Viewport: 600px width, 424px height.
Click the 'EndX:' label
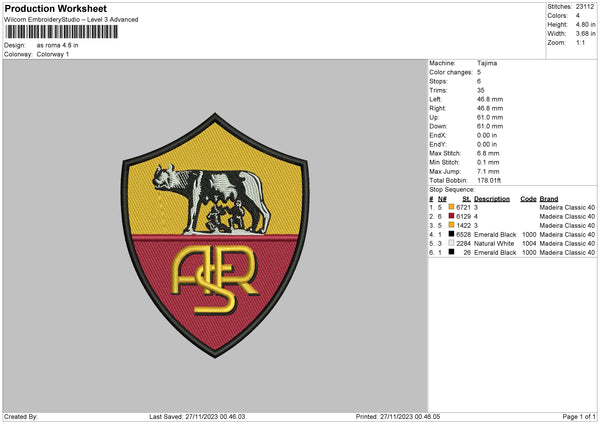(x=438, y=135)
